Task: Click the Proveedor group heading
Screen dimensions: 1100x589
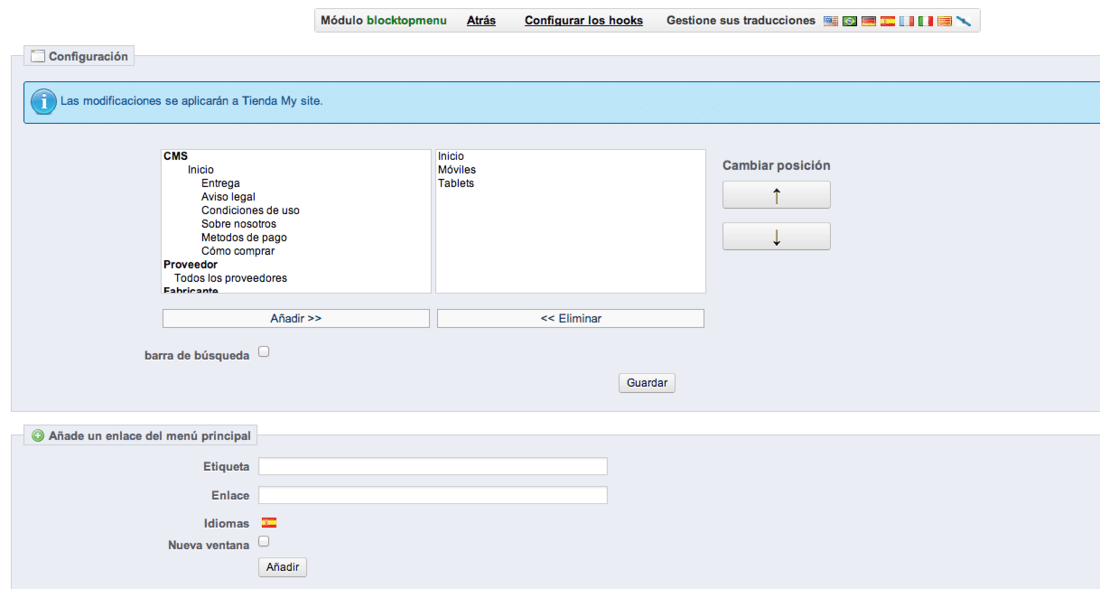Action: [x=190, y=264]
